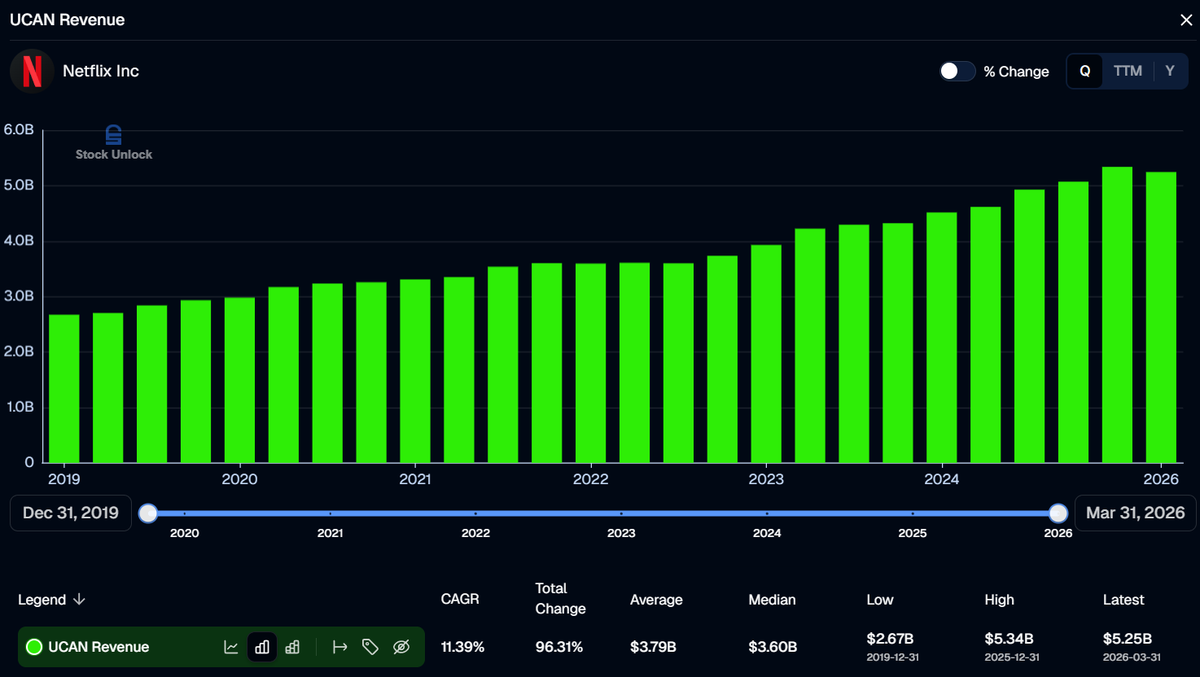This screenshot has height=677, width=1200.
Task: Click the tallest bar for late 2025
Action: click(1117, 314)
